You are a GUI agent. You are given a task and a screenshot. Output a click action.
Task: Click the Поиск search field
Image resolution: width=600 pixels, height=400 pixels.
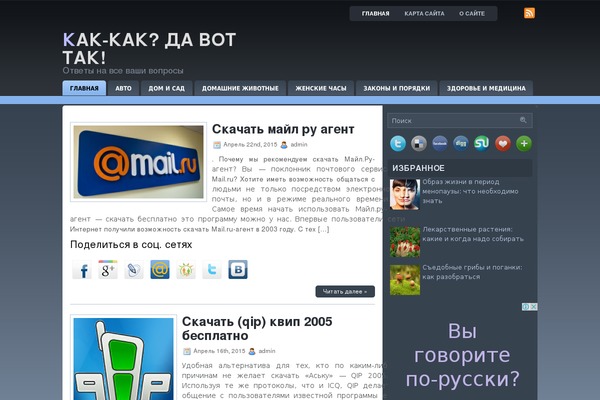click(460, 121)
